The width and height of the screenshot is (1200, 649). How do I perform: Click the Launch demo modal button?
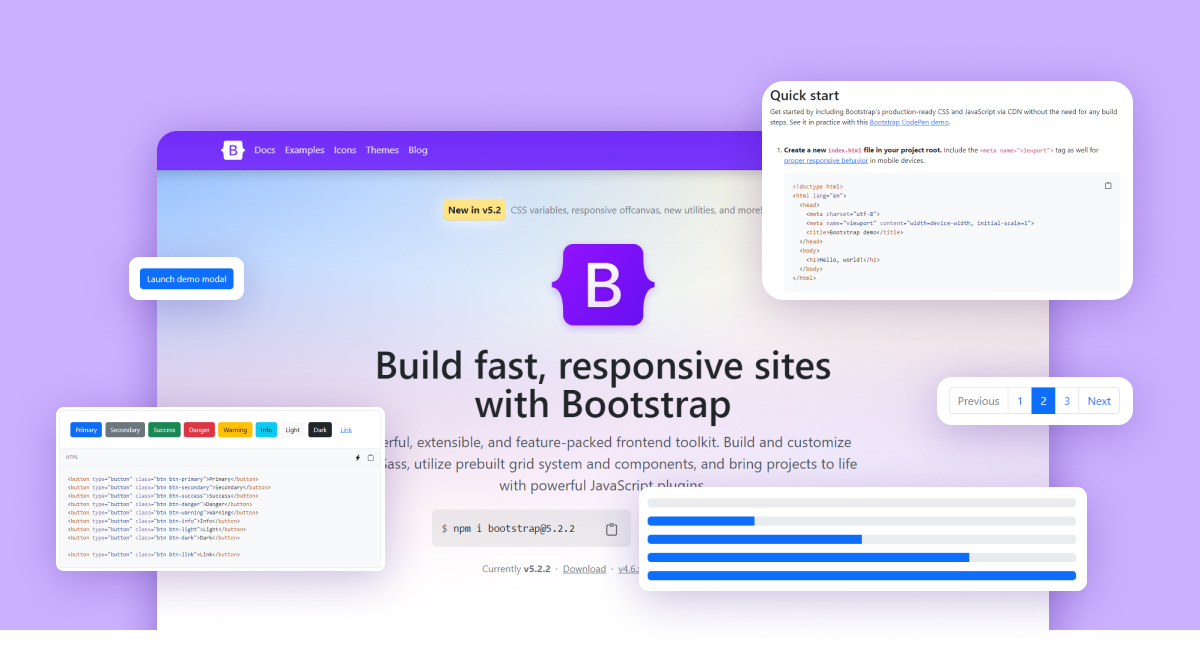[x=186, y=279]
